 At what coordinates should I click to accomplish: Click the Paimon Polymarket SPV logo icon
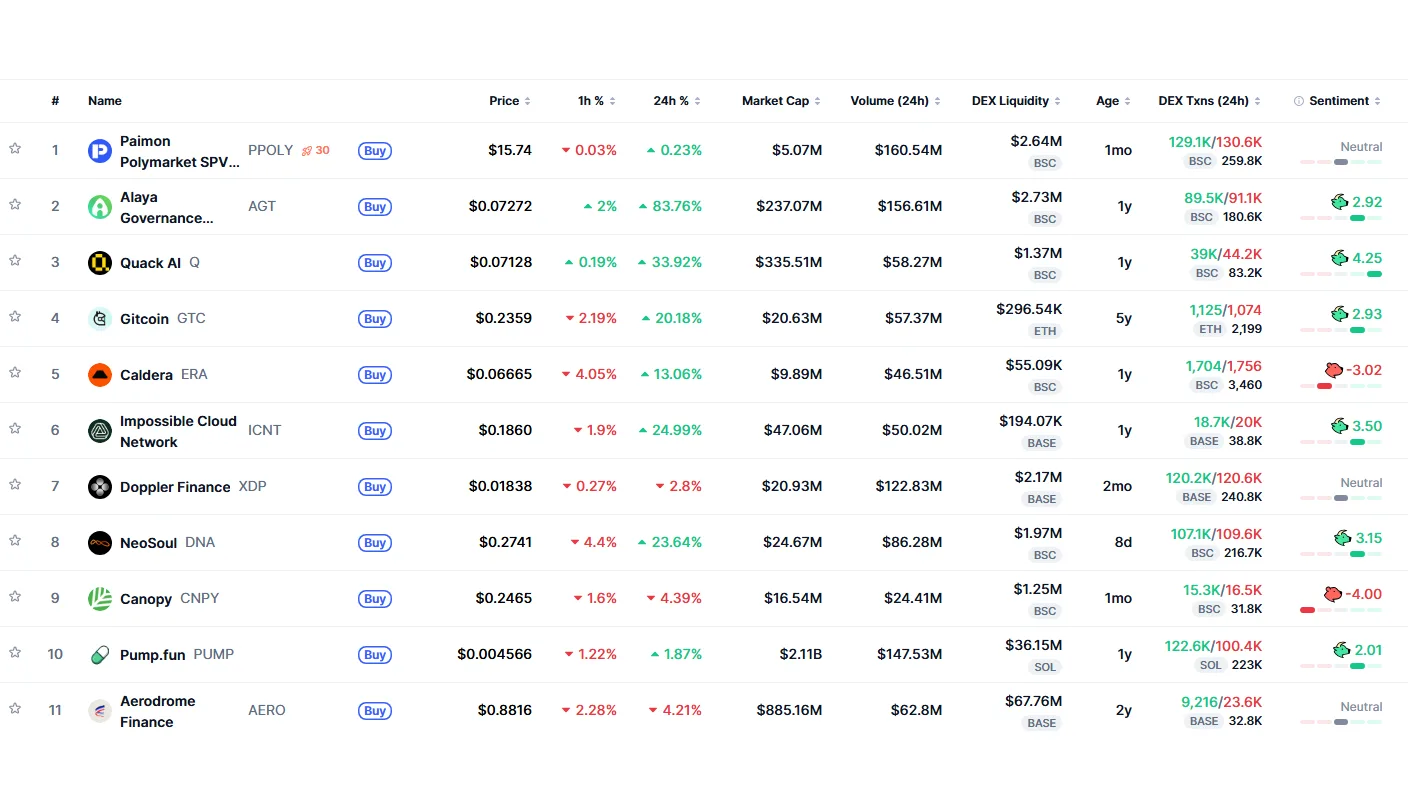pyautogui.click(x=99, y=151)
